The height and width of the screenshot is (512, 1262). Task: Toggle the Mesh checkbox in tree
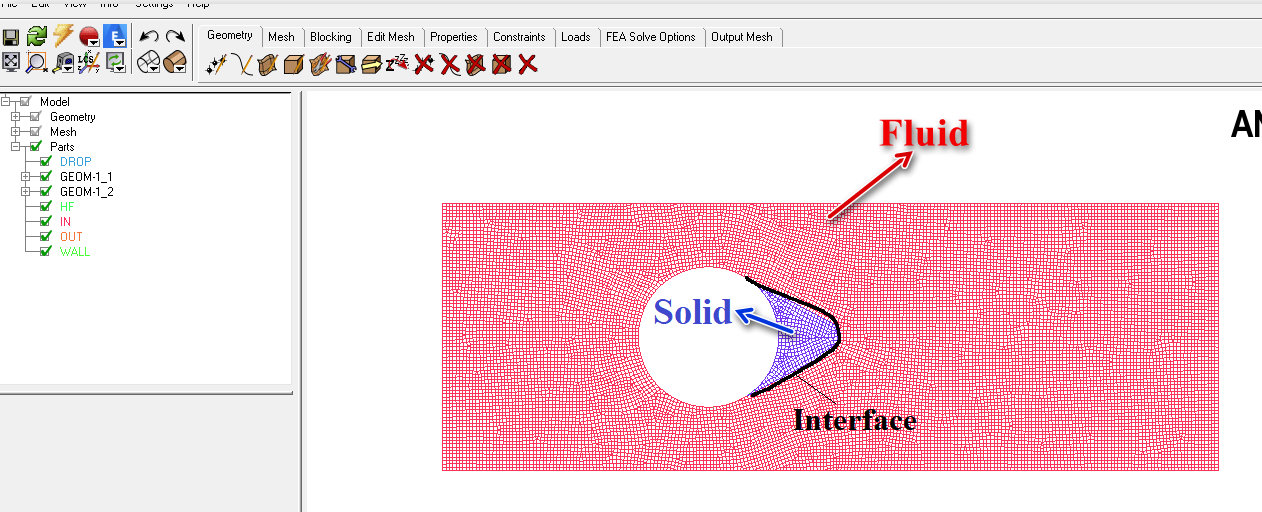(x=35, y=132)
